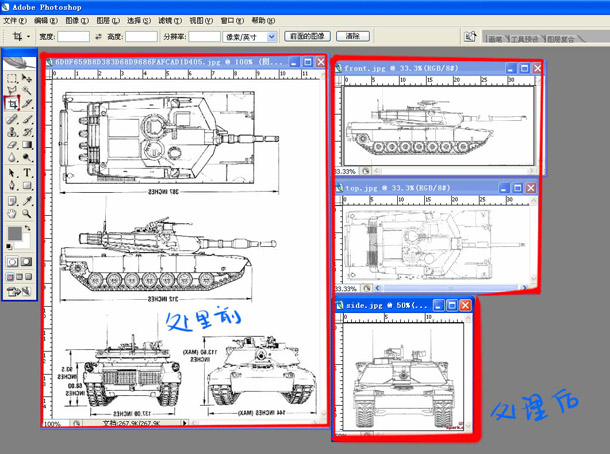Open the File Browser toggle icon
The height and width of the screenshot is (454, 610).
click(x=470, y=37)
